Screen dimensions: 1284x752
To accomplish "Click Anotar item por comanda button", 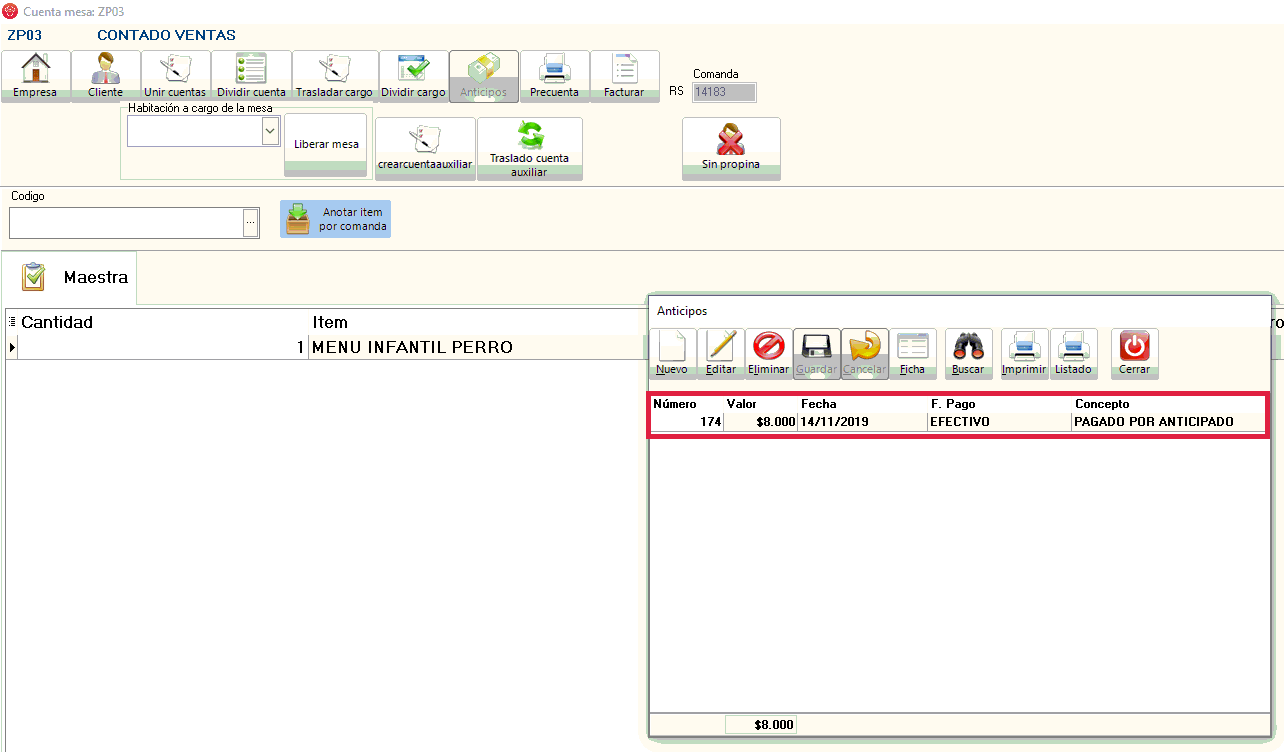I will (x=335, y=219).
